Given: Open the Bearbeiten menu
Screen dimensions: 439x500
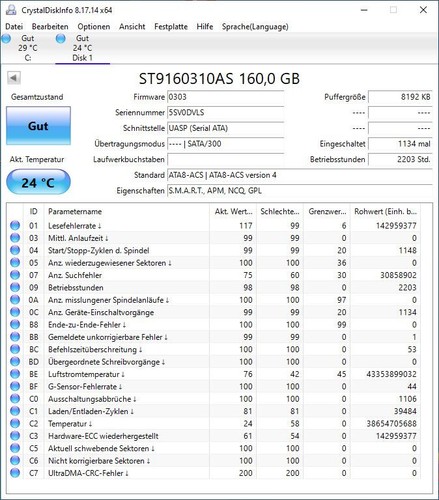Looking at the screenshot, I should click(x=50, y=27).
